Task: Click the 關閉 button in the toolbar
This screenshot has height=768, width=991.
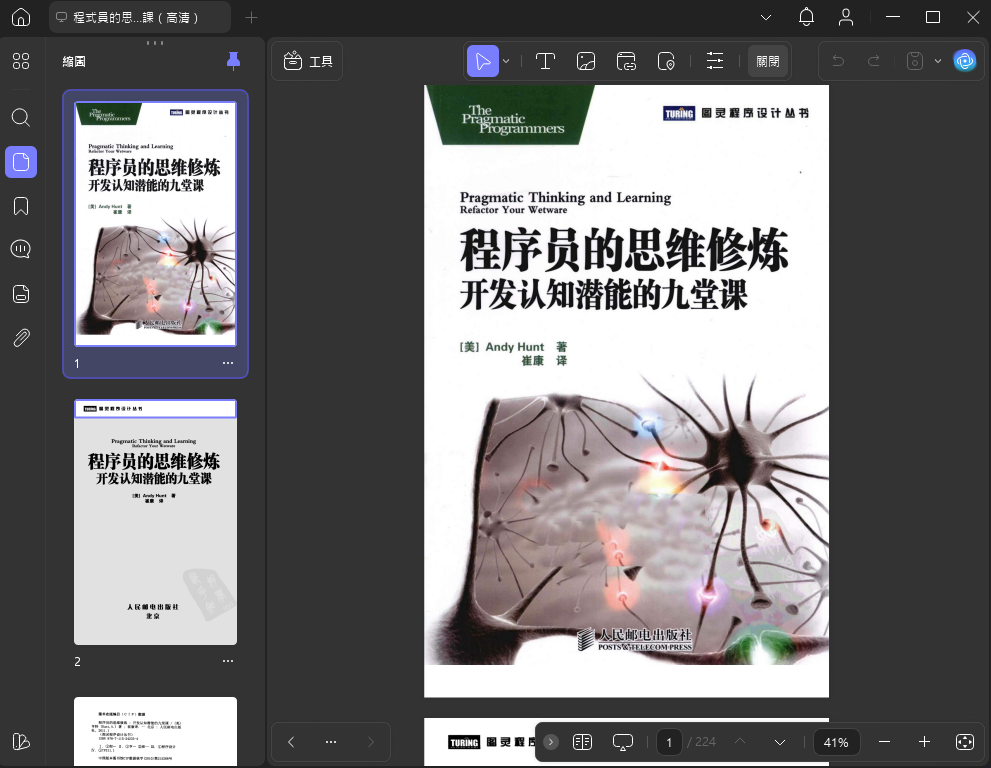Action: (x=767, y=60)
